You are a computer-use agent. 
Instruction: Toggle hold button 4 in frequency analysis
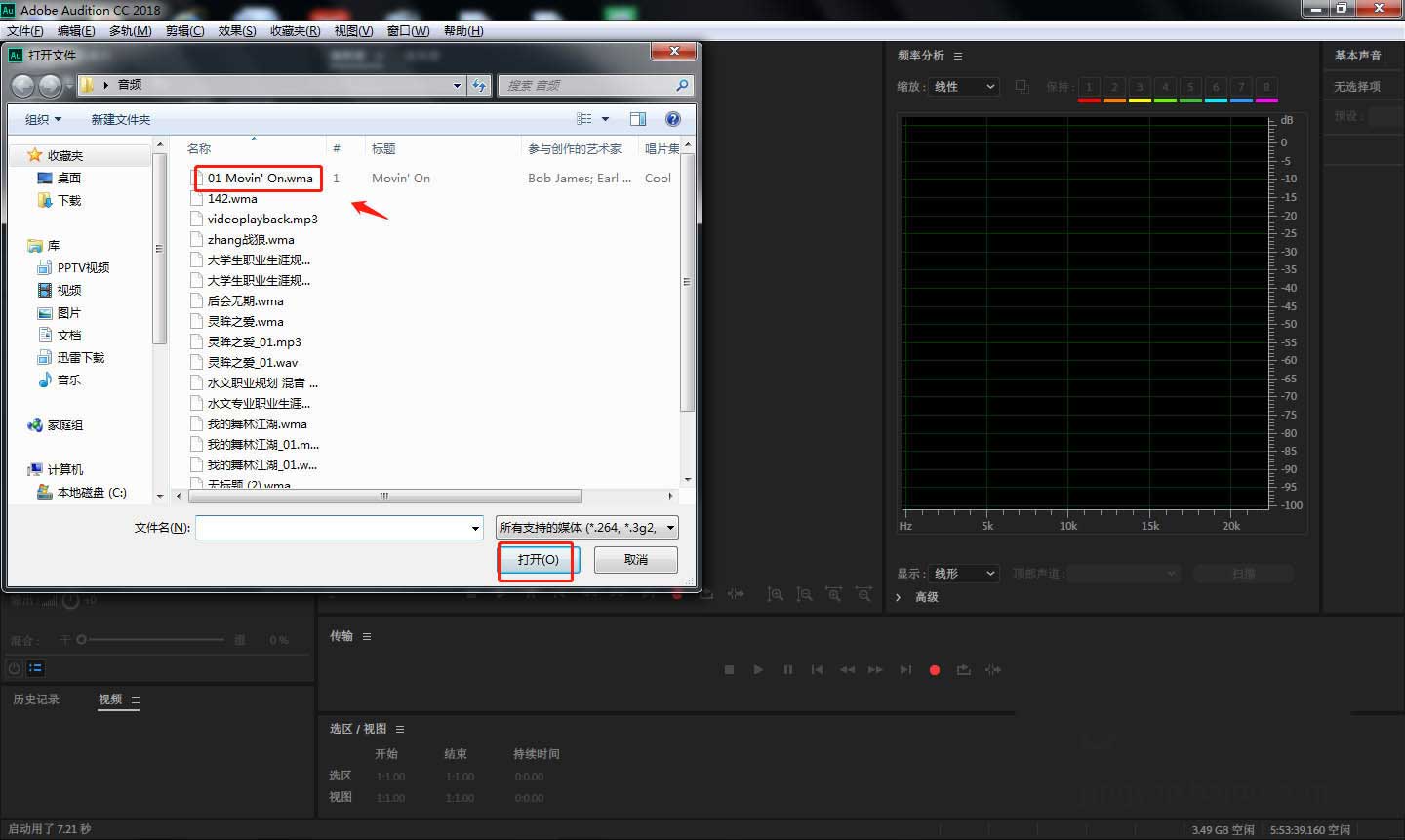pos(1165,87)
